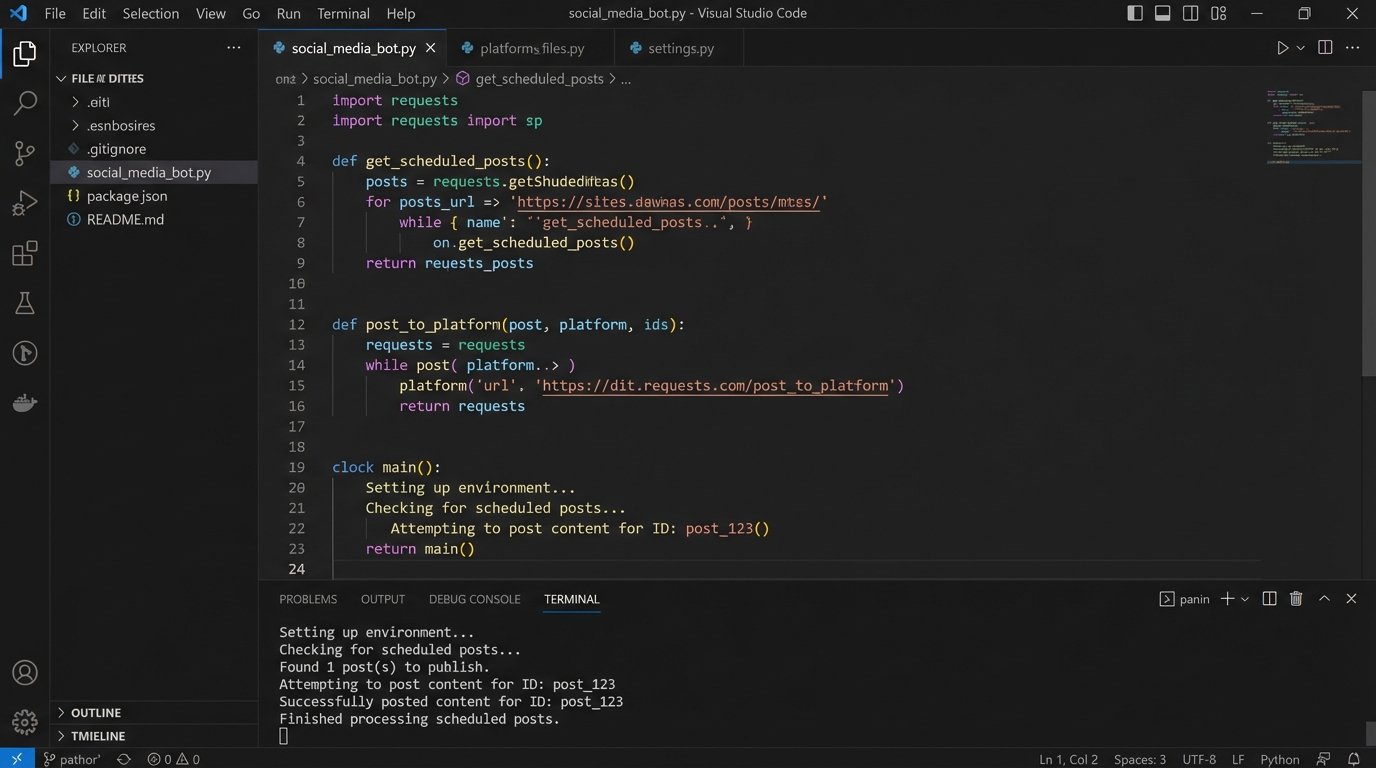1376x768 pixels.
Task: Switch to the DEBUG CONSOLE panel tab
Action: pyautogui.click(x=474, y=599)
